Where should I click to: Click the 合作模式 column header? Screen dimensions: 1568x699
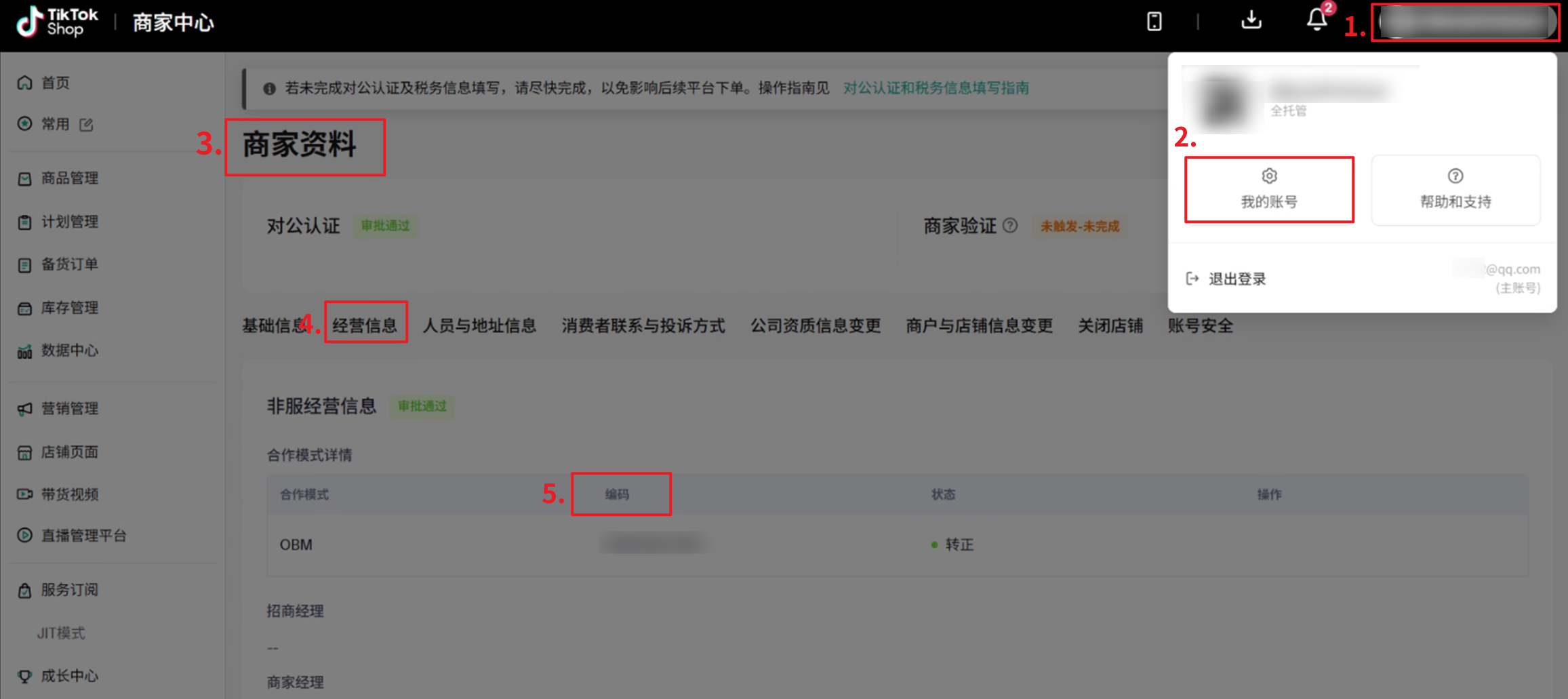pos(304,494)
